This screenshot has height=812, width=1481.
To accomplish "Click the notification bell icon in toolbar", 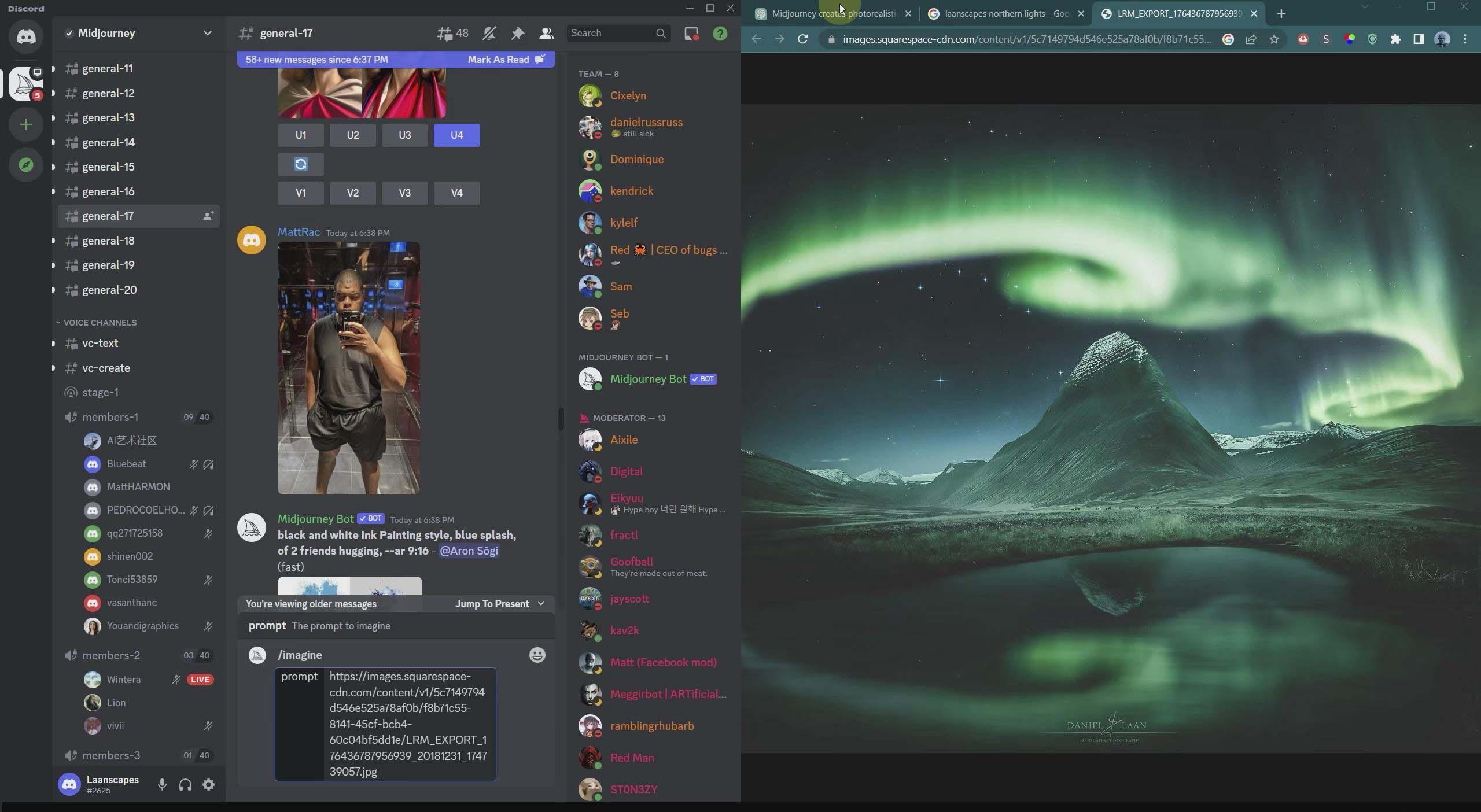I will click(x=489, y=33).
